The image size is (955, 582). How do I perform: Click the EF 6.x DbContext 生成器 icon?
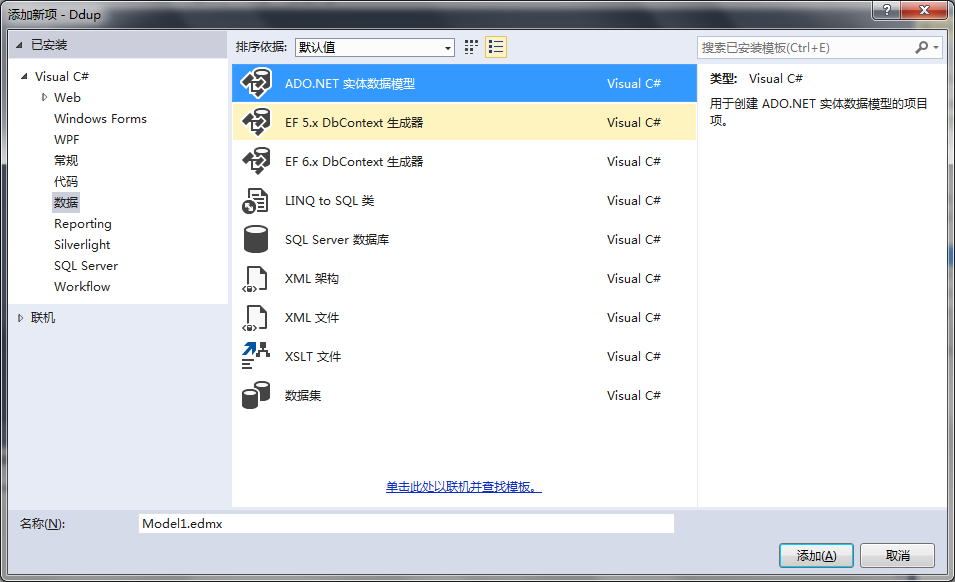256,161
